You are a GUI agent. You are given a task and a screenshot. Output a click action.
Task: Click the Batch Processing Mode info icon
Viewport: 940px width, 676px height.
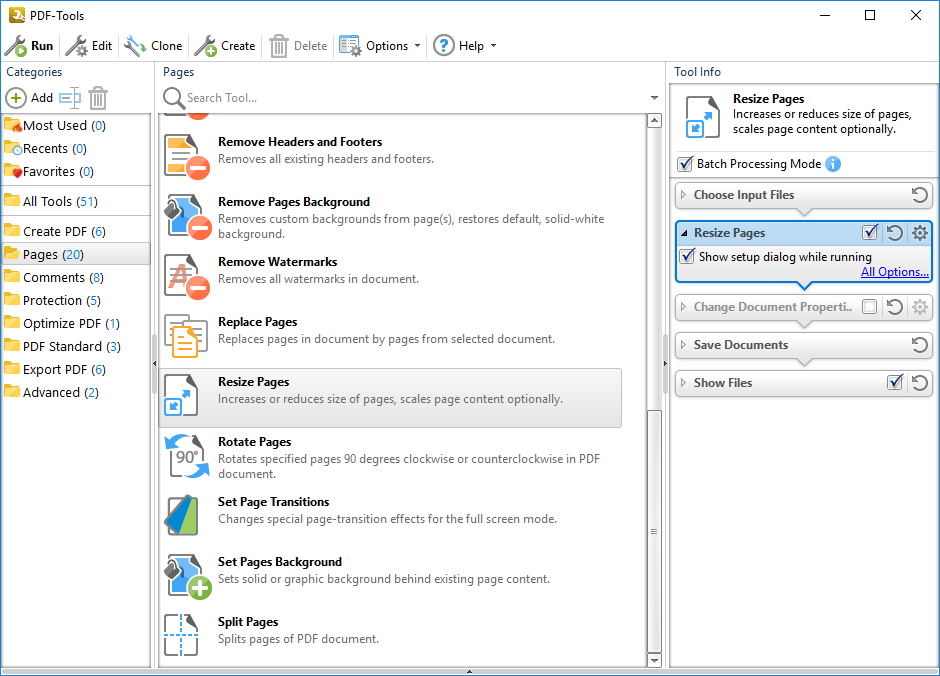tap(833, 164)
